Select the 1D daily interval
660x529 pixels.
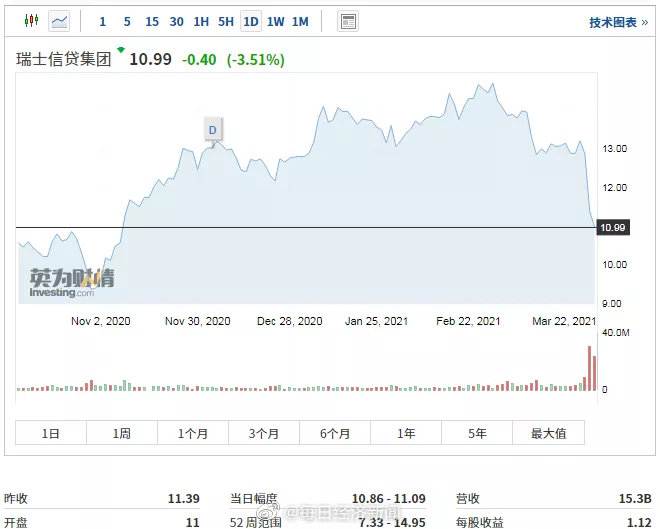pyautogui.click(x=251, y=21)
